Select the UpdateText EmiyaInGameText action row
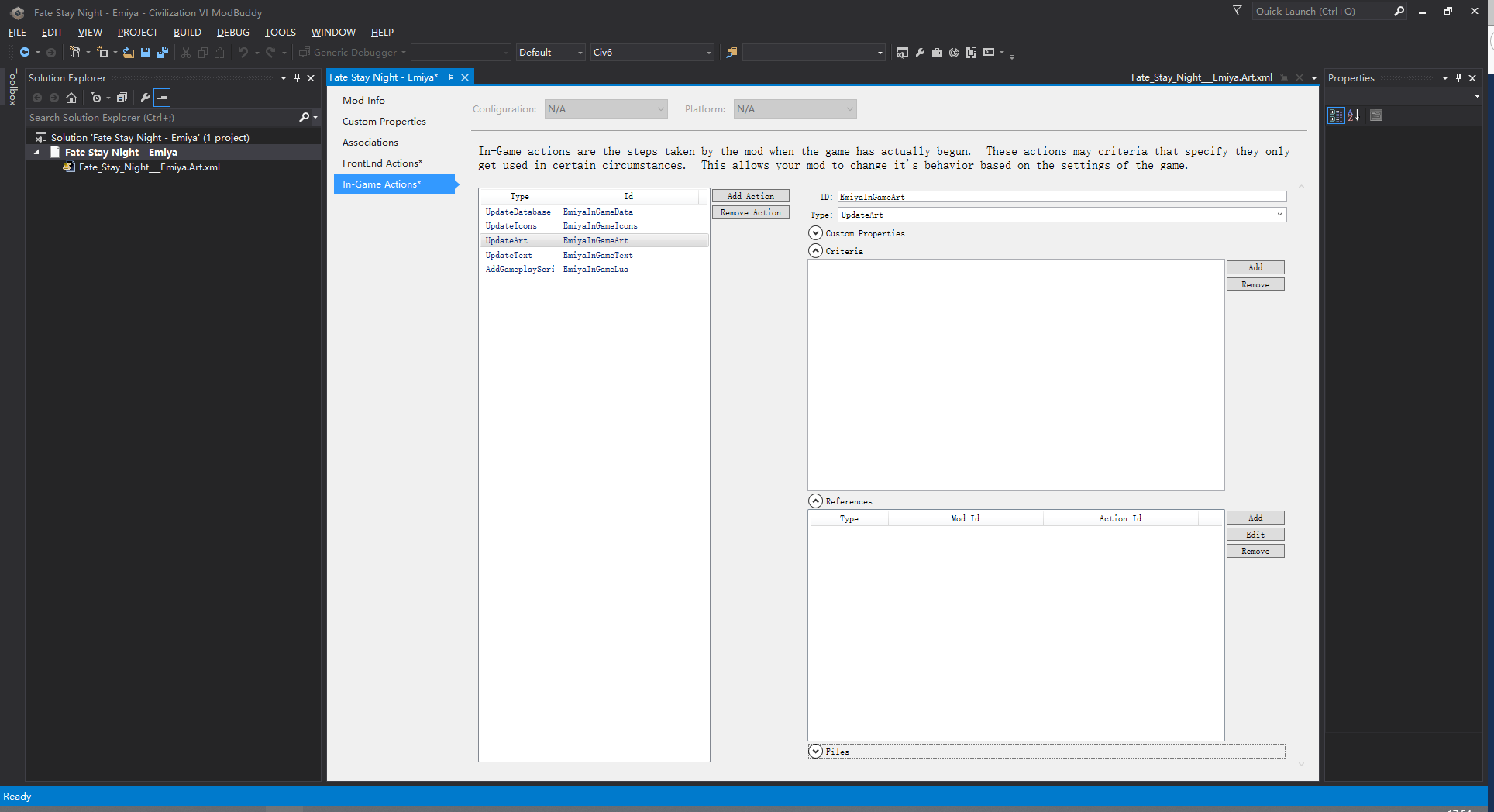Image resolution: width=1494 pixels, height=812 pixels. [594, 255]
